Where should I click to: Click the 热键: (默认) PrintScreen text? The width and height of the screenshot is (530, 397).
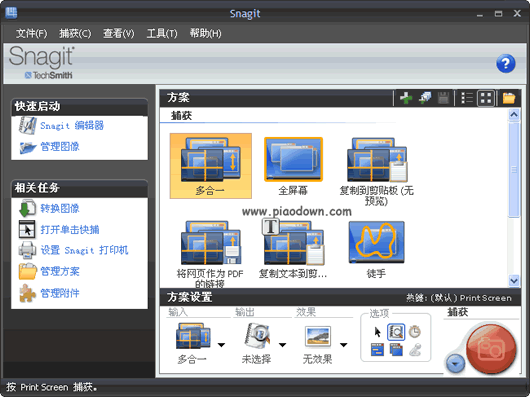[459, 298]
